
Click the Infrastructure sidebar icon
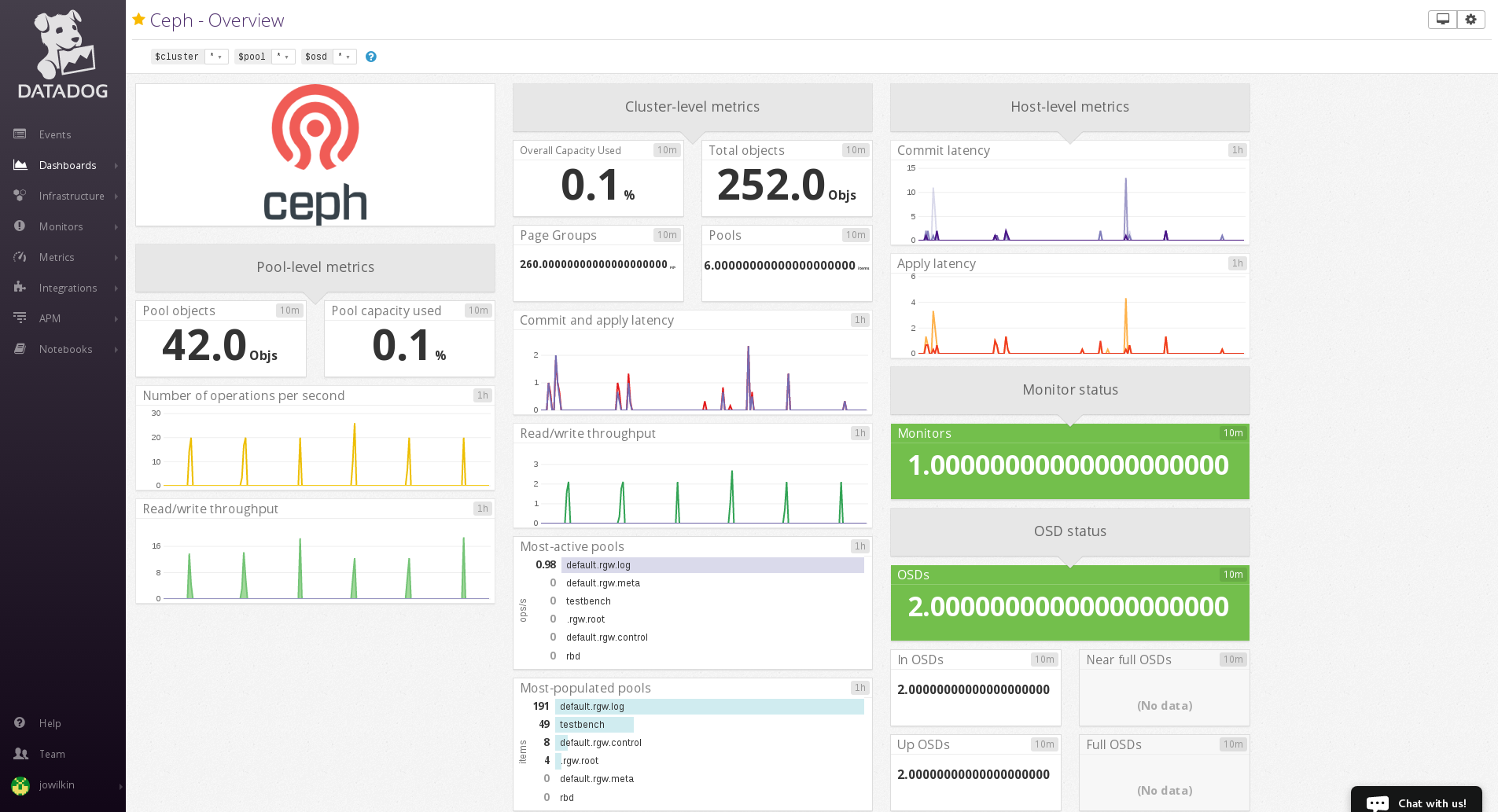[x=20, y=196]
